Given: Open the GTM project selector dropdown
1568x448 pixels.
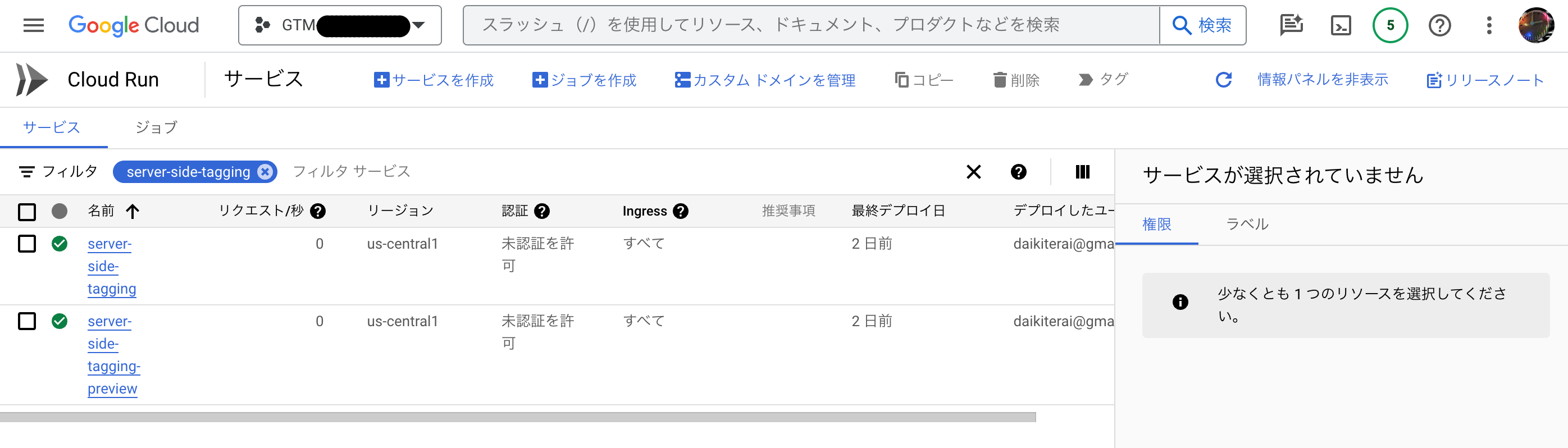Looking at the screenshot, I should click(x=340, y=26).
